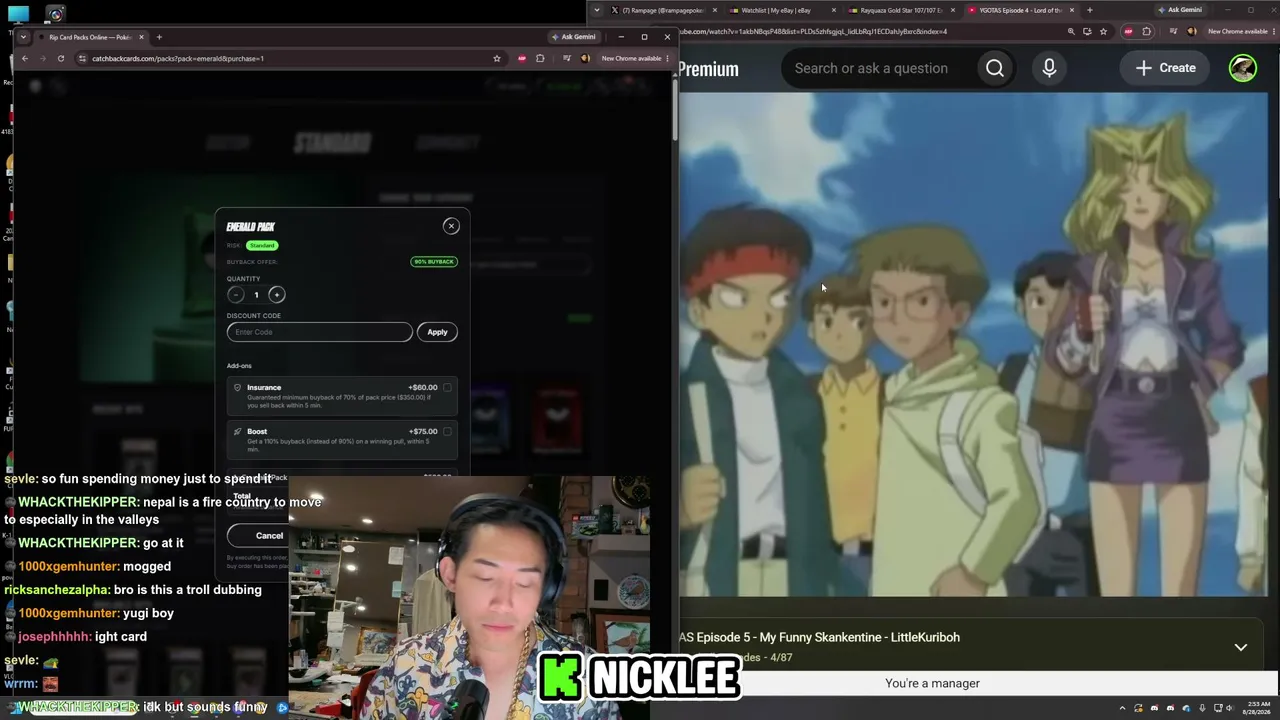
Task: Decrease the pack quantity with minus button
Action: tap(236, 295)
